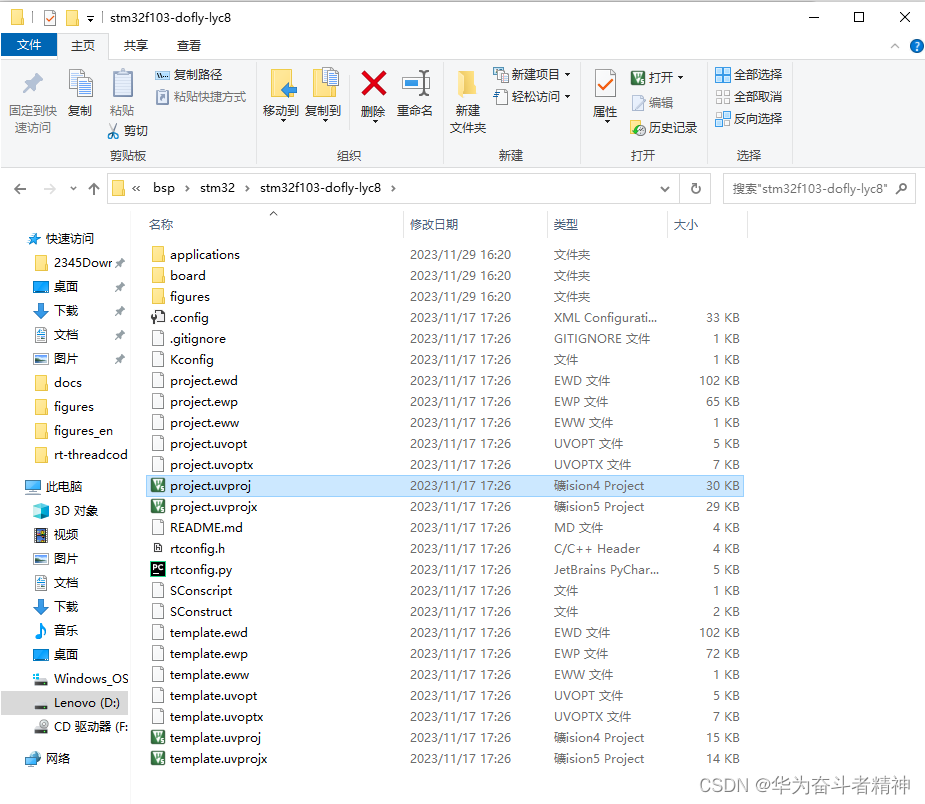The image size is (925, 804).
Task: Click the 删除 (Delete) icon
Action: coord(372,88)
